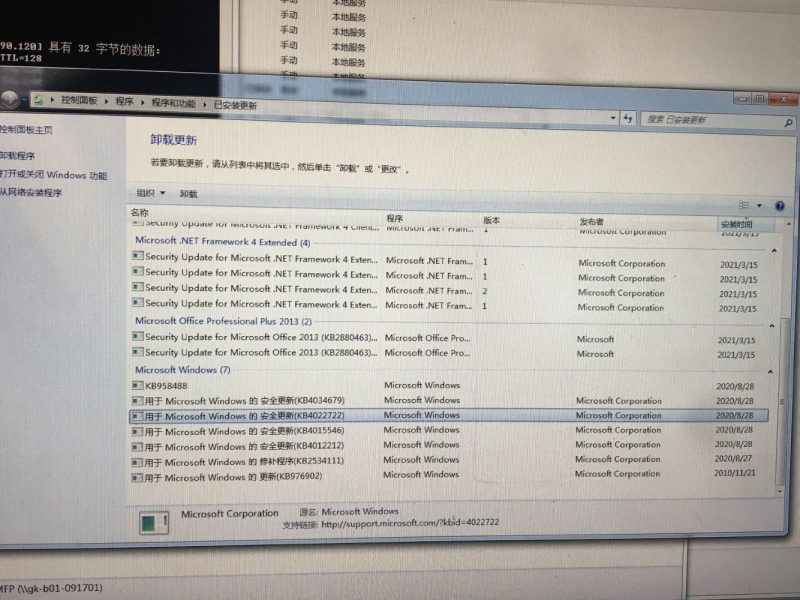Select the hotfix KB2534111 row
The height and width of the screenshot is (600, 800).
pyautogui.click(x=449, y=460)
